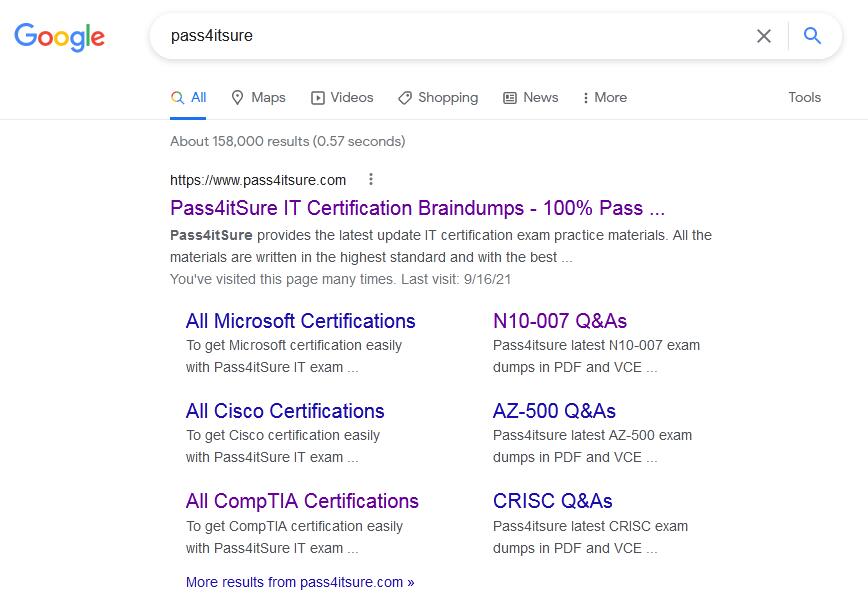The image size is (868, 597).
Task: Switch to the Videos tab
Action: pyautogui.click(x=342, y=98)
